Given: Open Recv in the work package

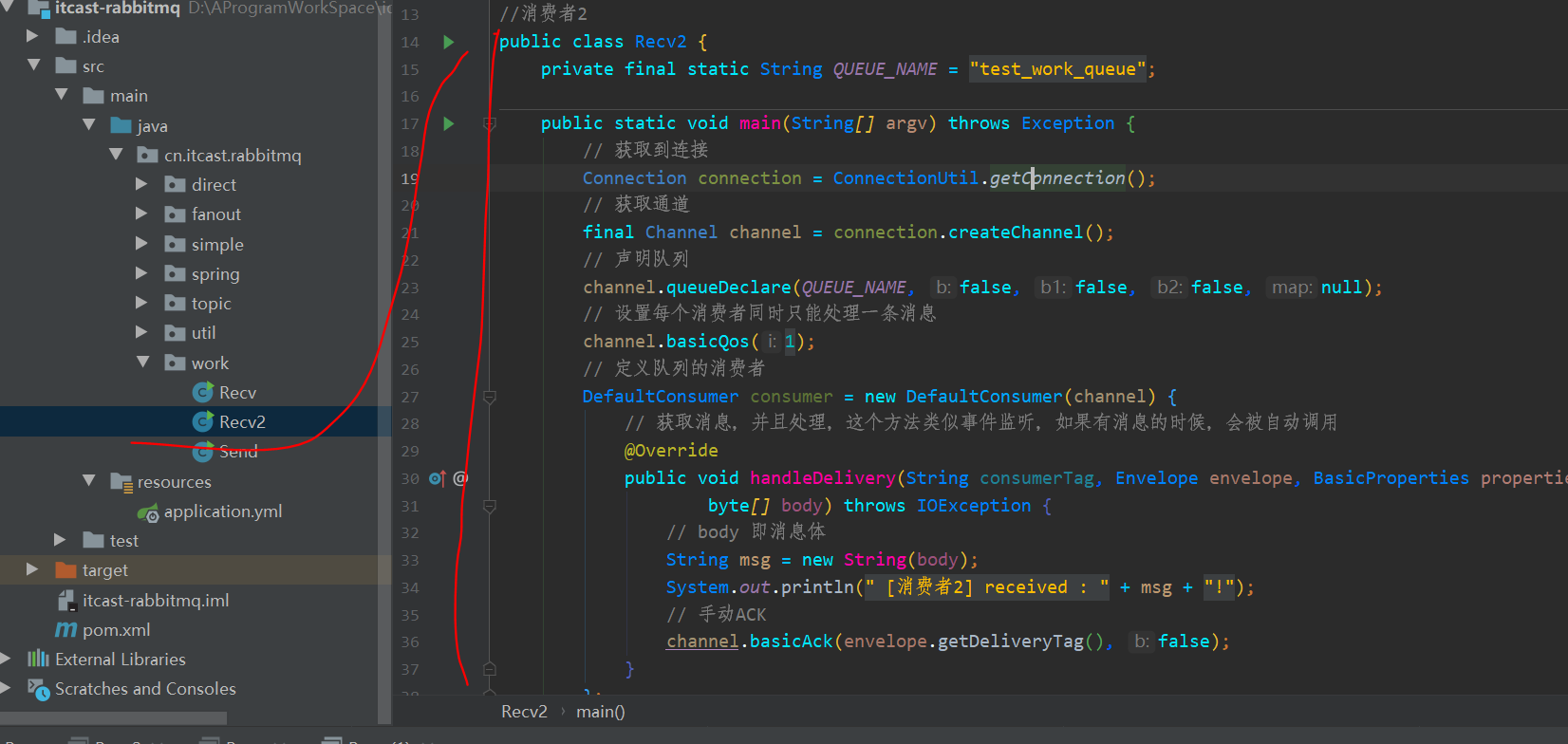Looking at the screenshot, I should 237,393.
